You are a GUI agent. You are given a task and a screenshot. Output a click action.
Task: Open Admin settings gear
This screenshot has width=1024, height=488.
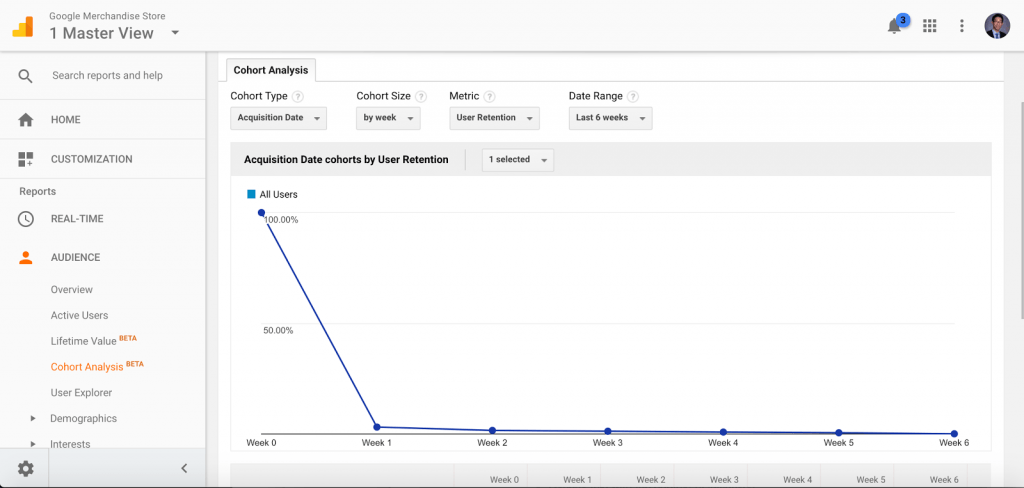25,468
